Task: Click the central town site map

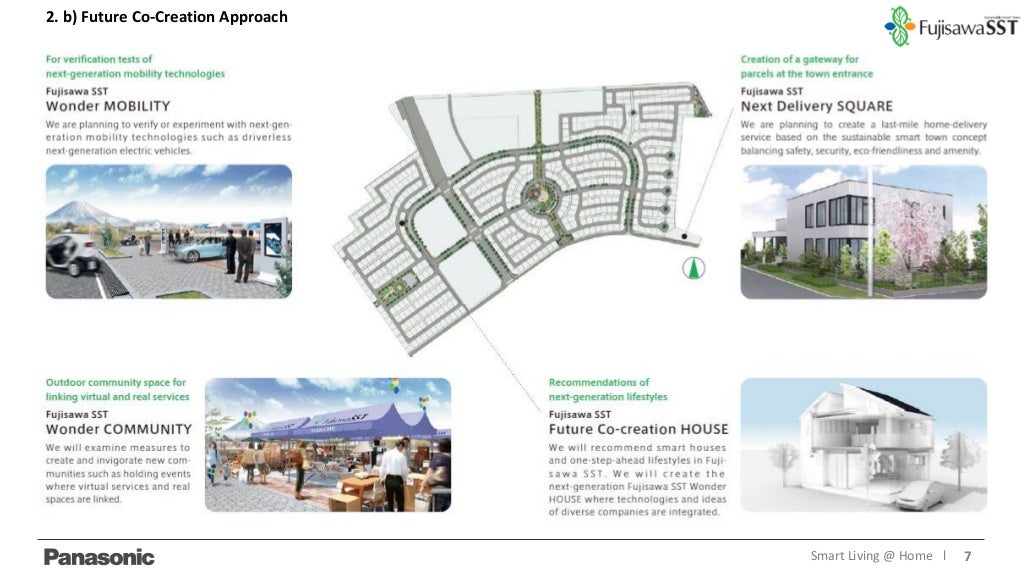Action: click(x=522, y=219)
